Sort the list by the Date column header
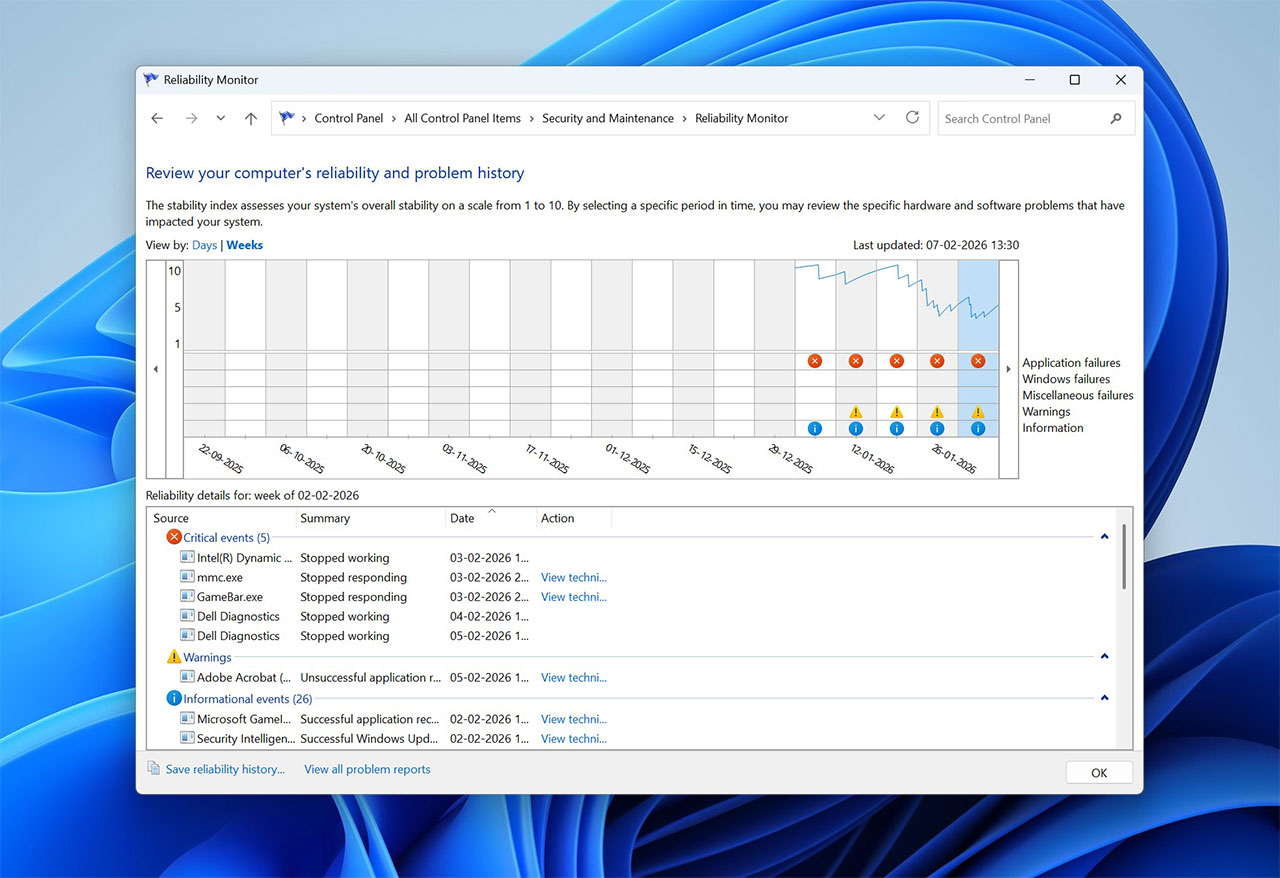 pos(463,518)
